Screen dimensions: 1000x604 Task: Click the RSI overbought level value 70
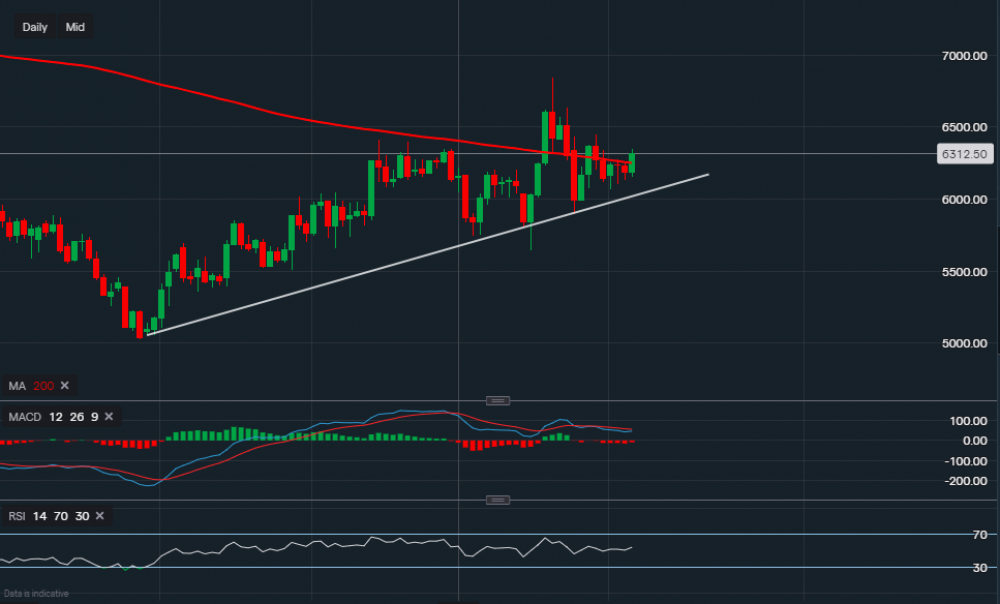click(62, 516)
